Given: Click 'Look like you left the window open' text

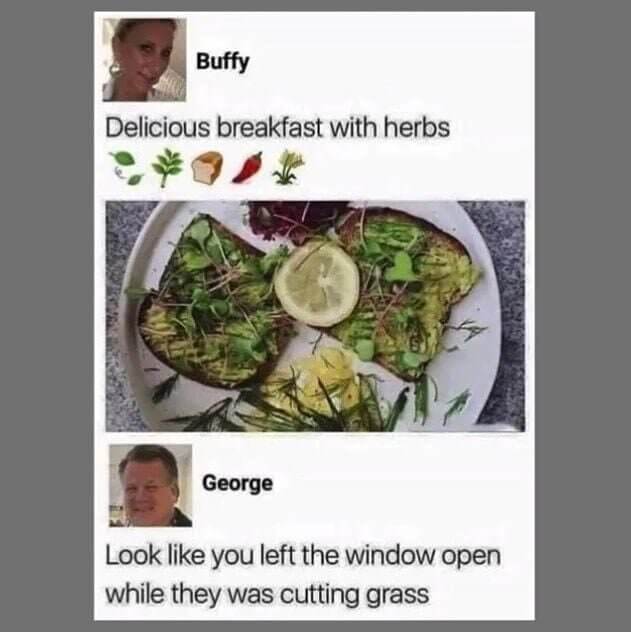Looking at the screenshot, I should point(303,556).
